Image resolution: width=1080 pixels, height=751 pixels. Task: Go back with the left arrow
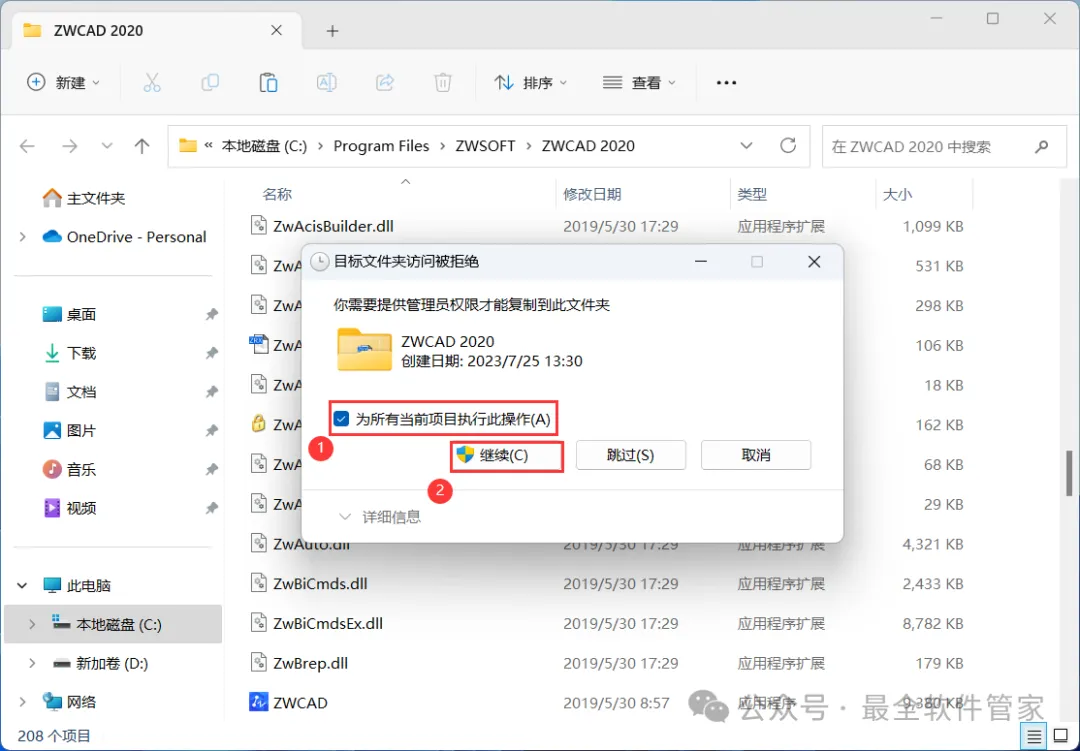coord(28,146)
